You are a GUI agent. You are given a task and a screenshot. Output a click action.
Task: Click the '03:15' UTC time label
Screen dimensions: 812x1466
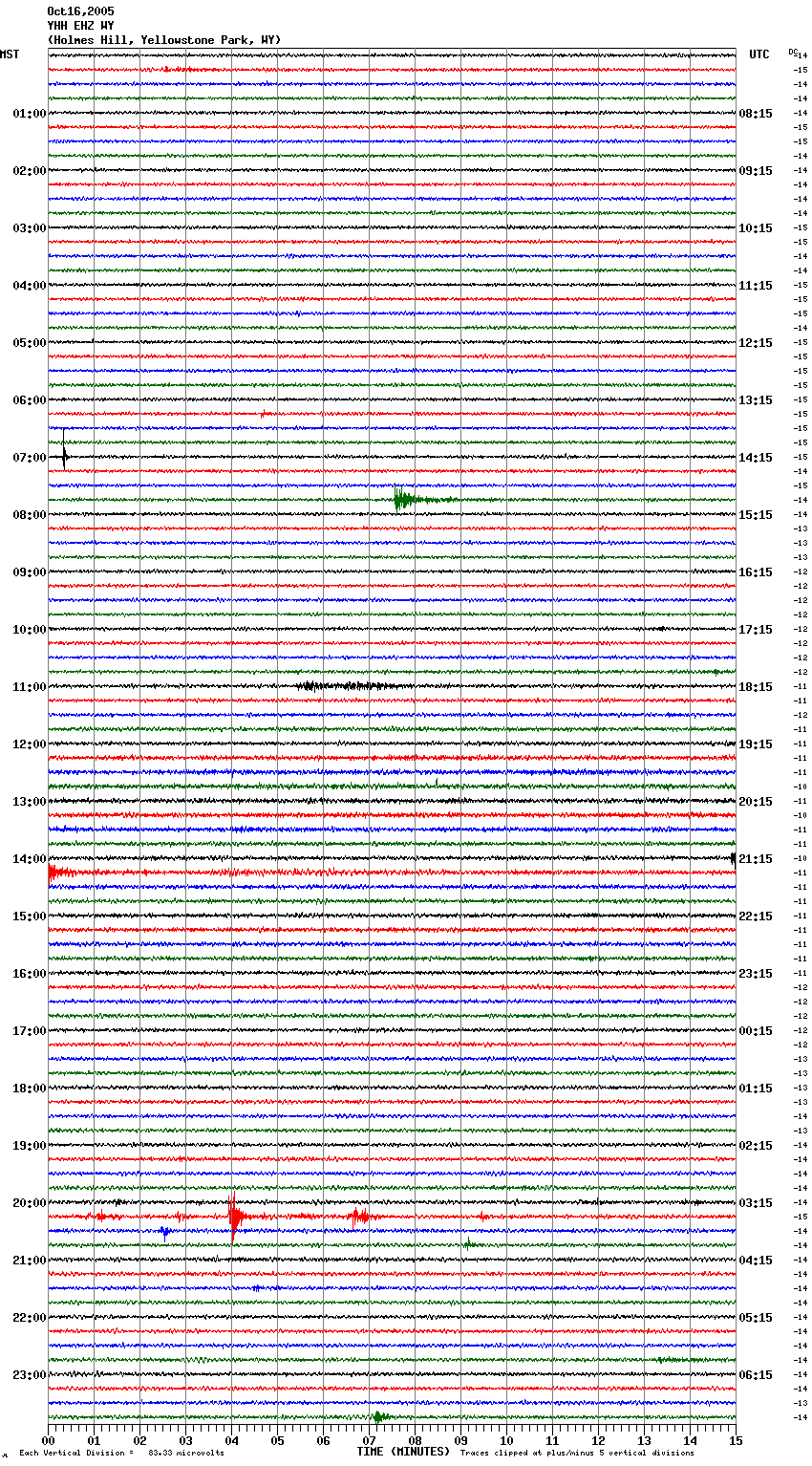pos(756,1203)
